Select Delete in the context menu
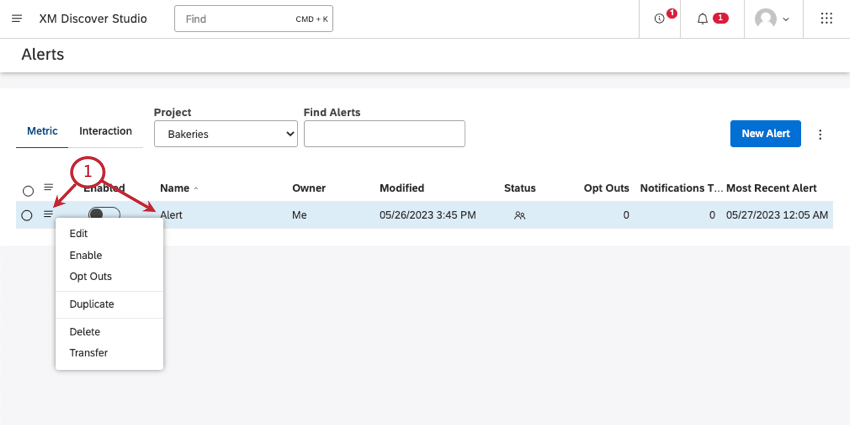The width and height of the screenshot is (850, 425). (85, 331)
